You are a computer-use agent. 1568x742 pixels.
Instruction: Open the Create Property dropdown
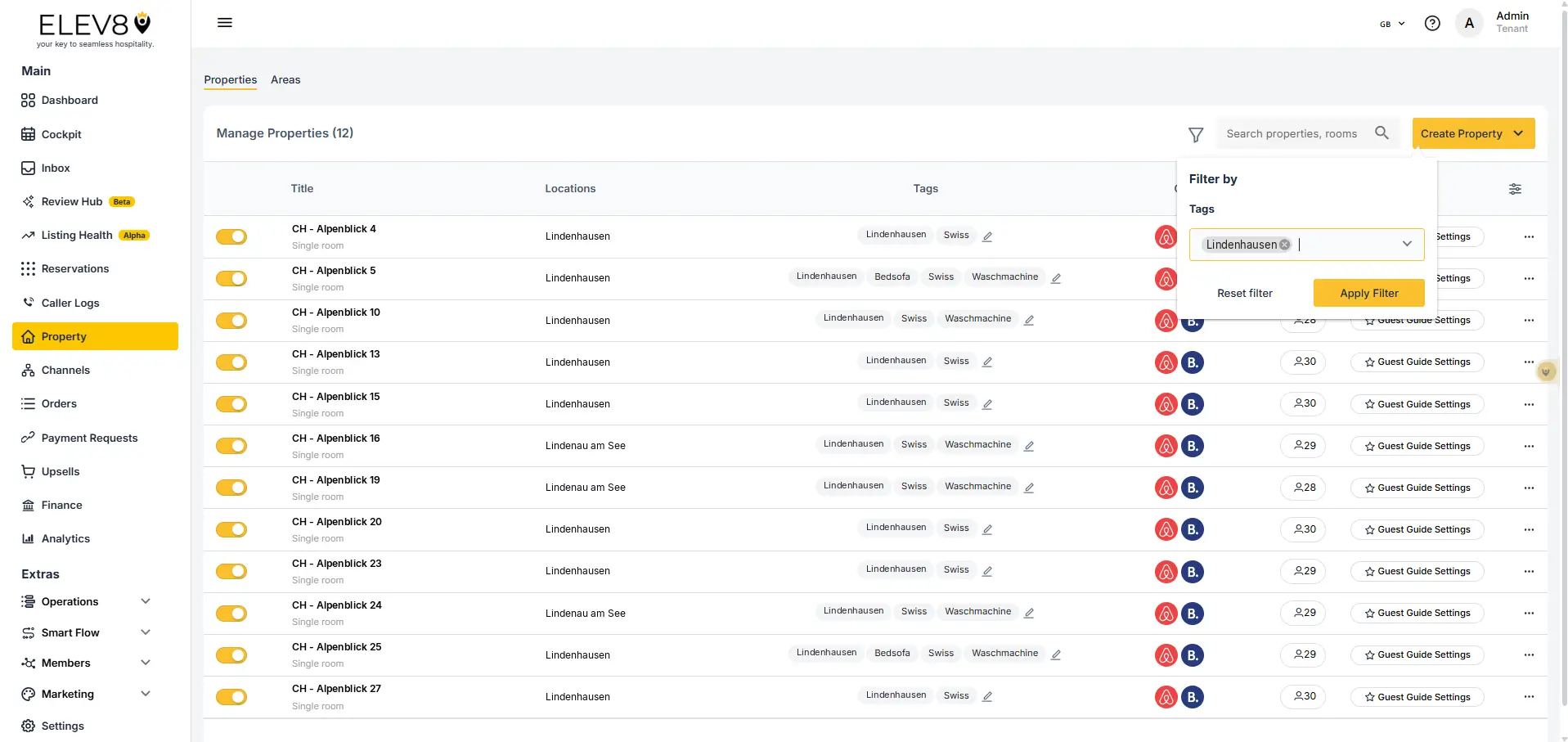1473,133
